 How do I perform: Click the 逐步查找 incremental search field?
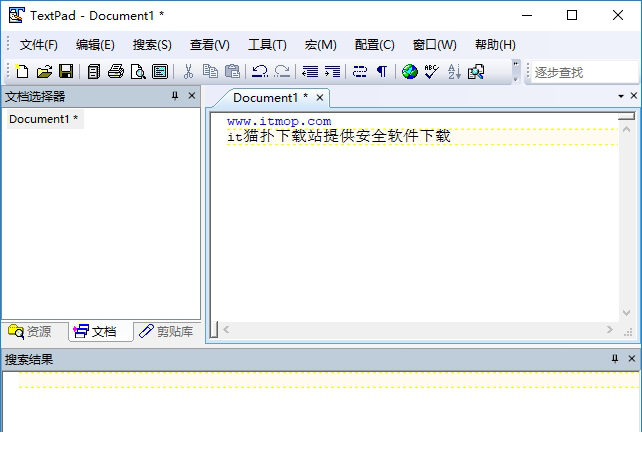pyautogui.click(x=585, y=72)
